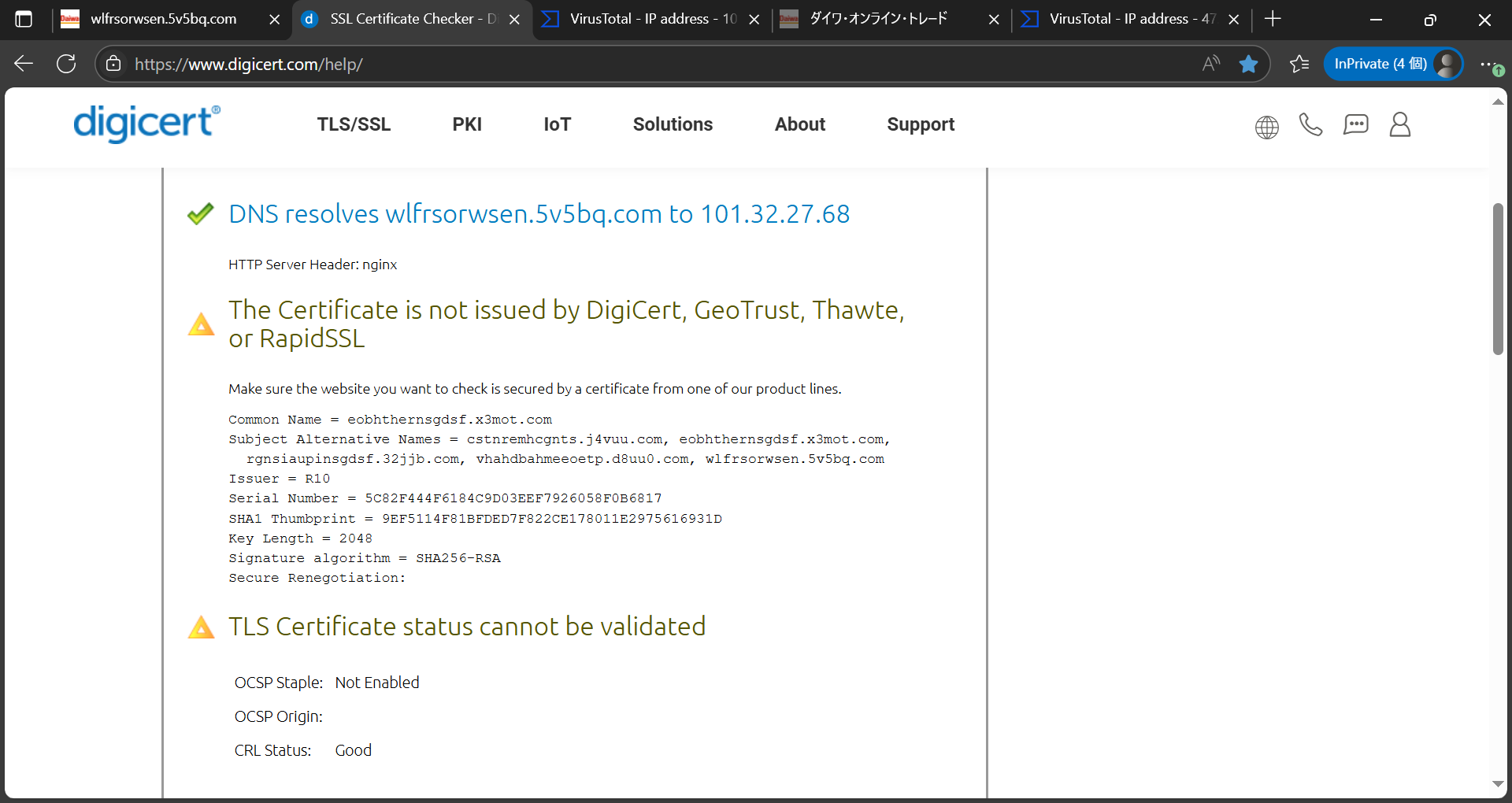The height and width of the screenshot is (803, 1512).
Task: Close the SSL Certificate Checker tab
Action: (514, 20)
